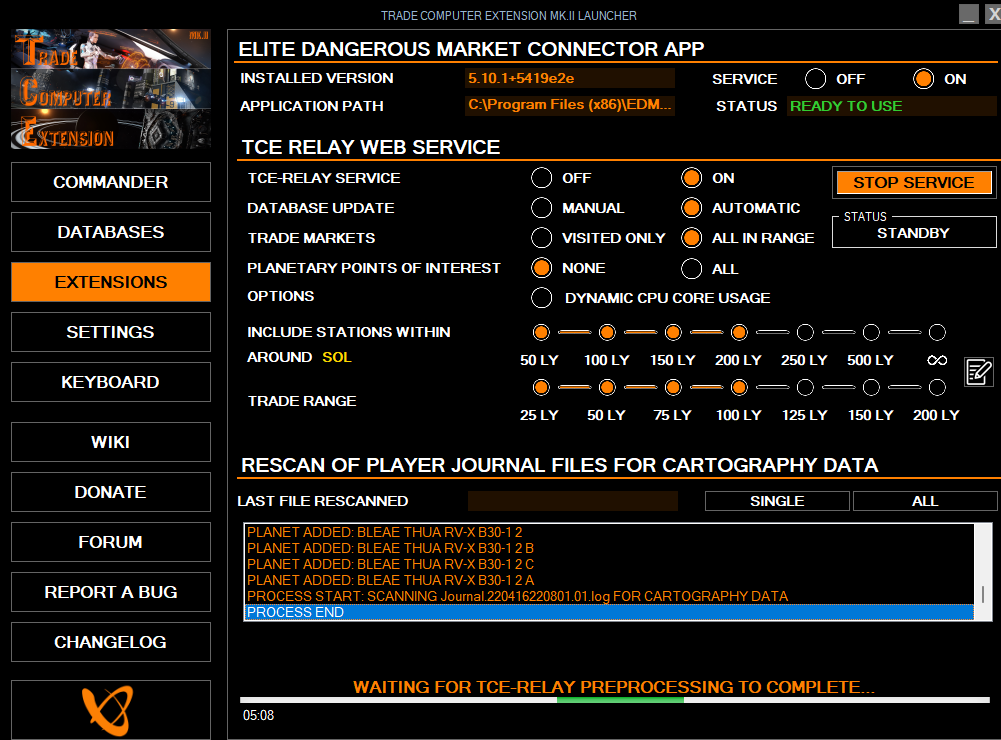Image resolution: width=1001 pixels, height=740 pixels.
Task: Open the Wiki page
Action: (x=111, y=442)
